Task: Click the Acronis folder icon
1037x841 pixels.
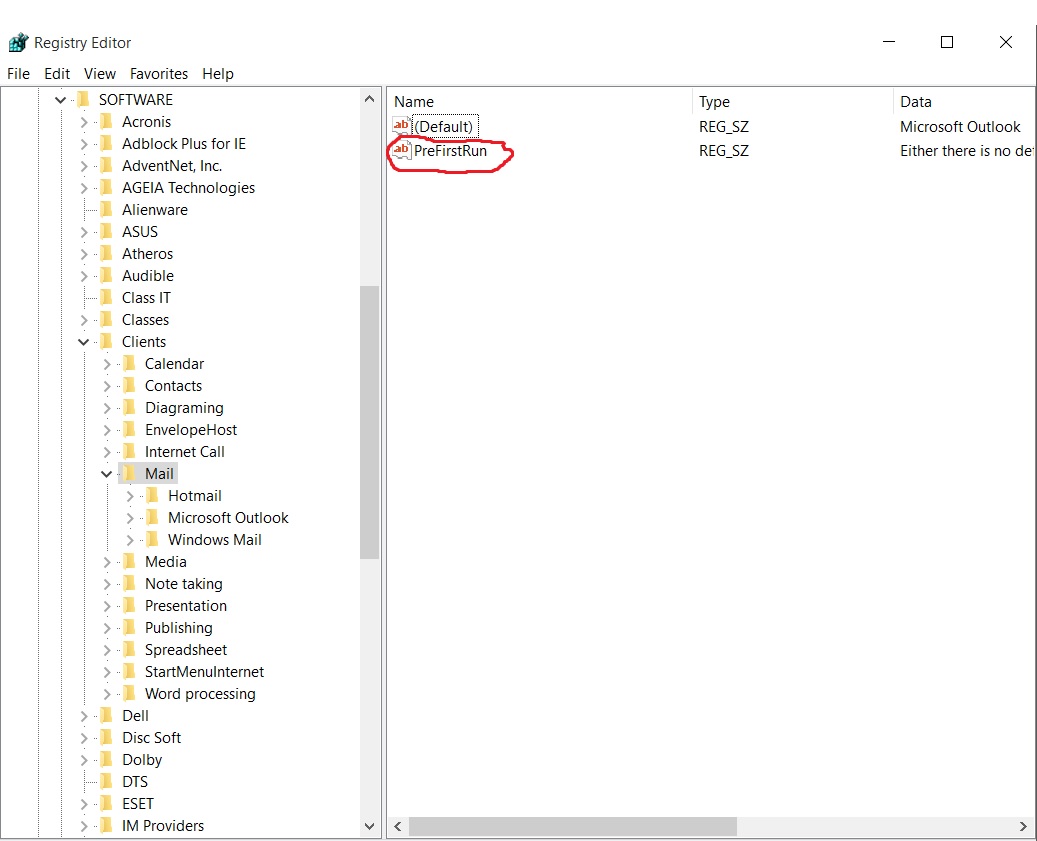Action: (106, 122)
